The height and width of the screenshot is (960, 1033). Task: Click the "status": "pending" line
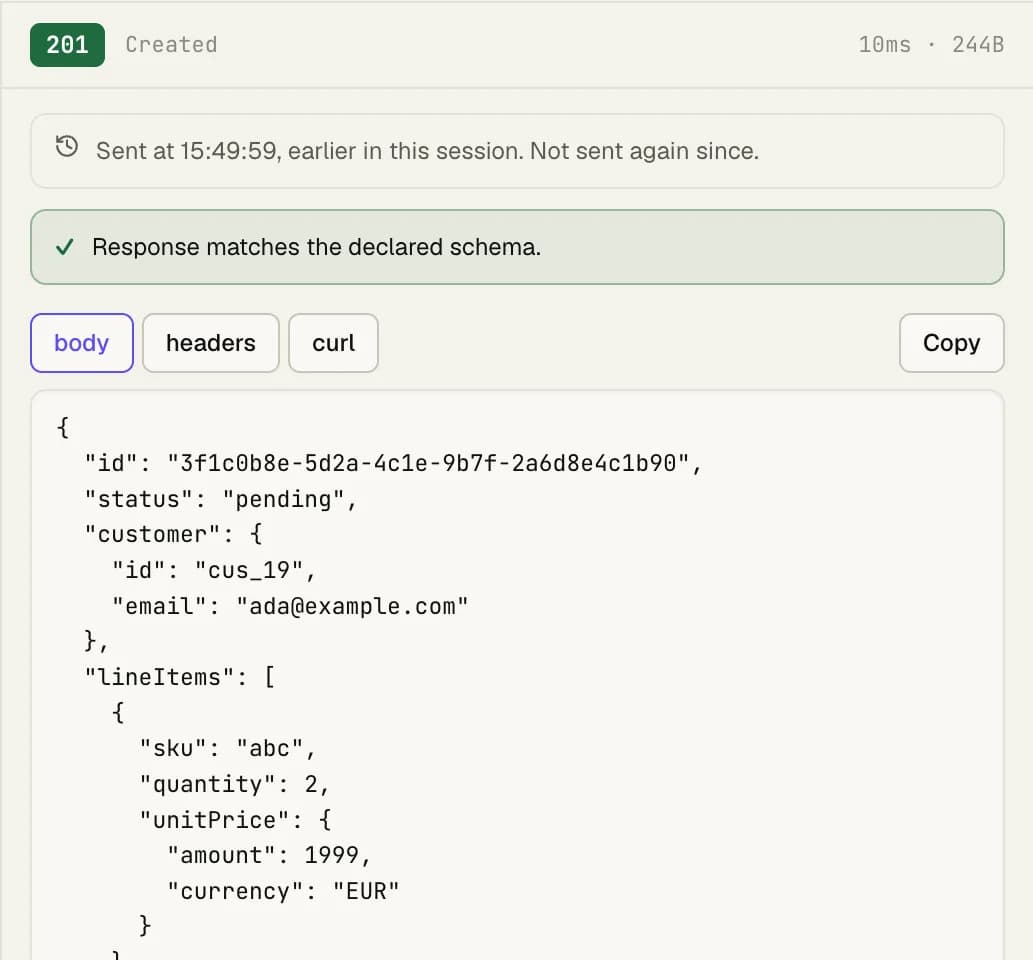(x=221, y=499)
